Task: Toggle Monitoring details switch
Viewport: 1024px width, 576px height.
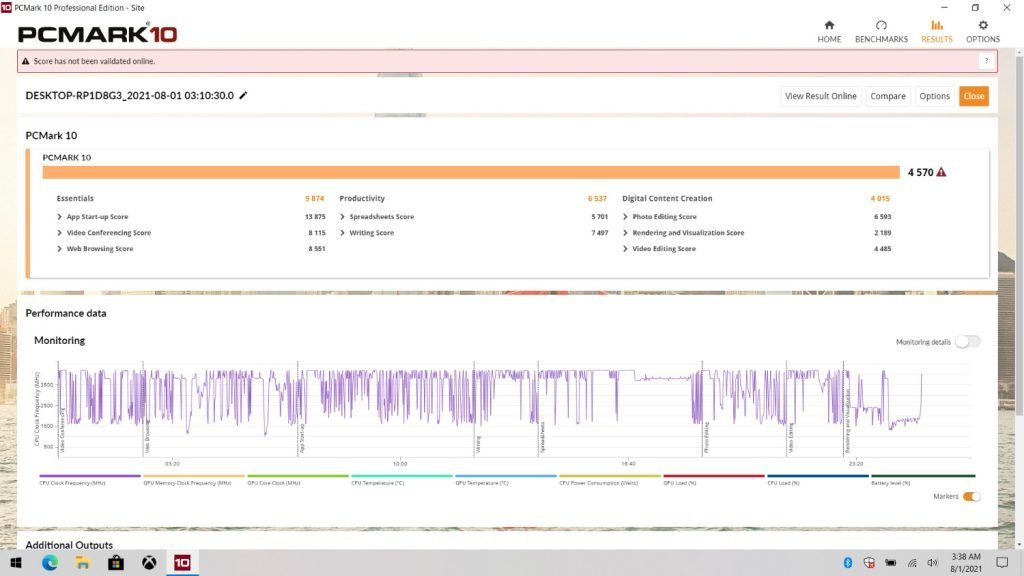Action: (967, 342)
